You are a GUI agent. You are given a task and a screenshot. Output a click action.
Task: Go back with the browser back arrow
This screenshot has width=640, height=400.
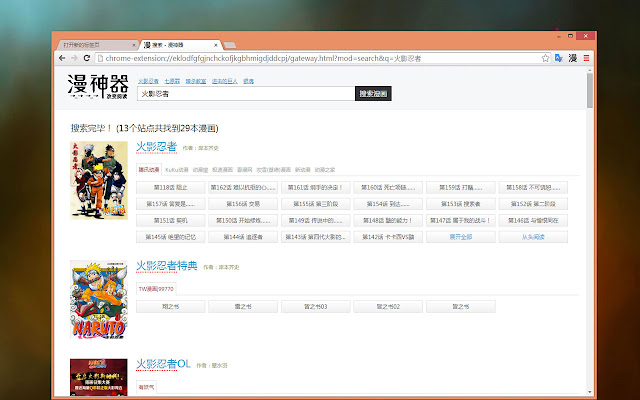[62, 58]
